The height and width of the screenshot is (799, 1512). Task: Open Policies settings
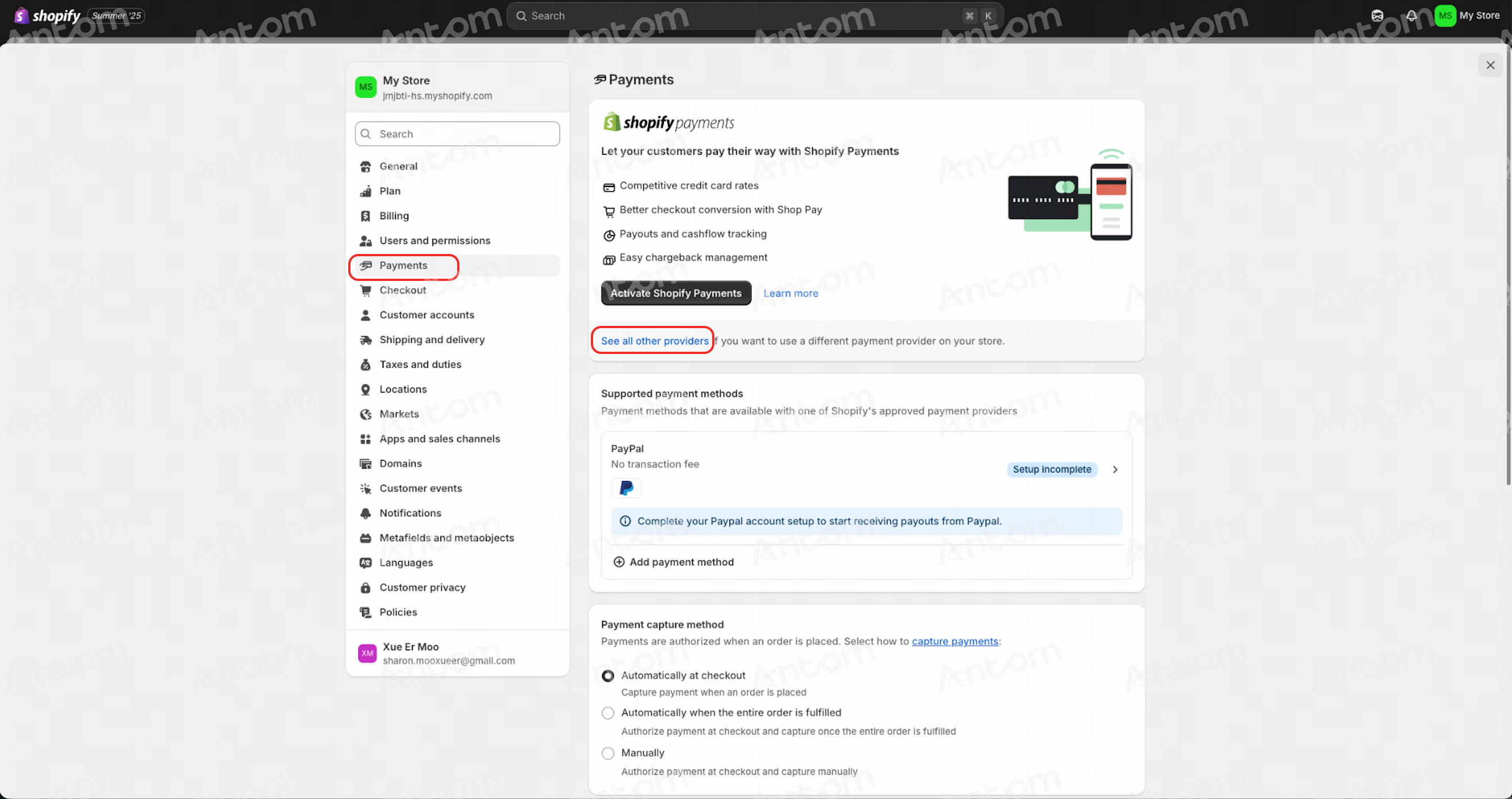pos(457,612)
